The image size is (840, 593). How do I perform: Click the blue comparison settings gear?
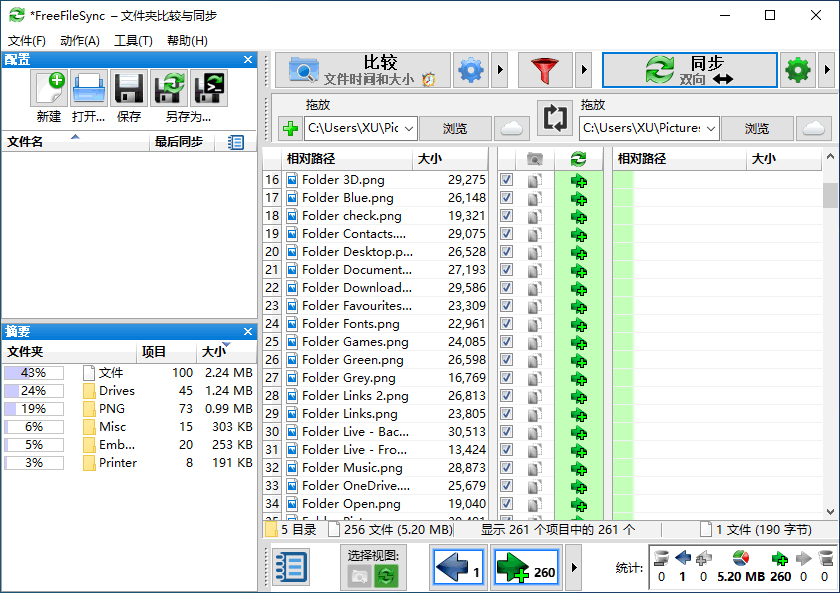pos(468,70)
